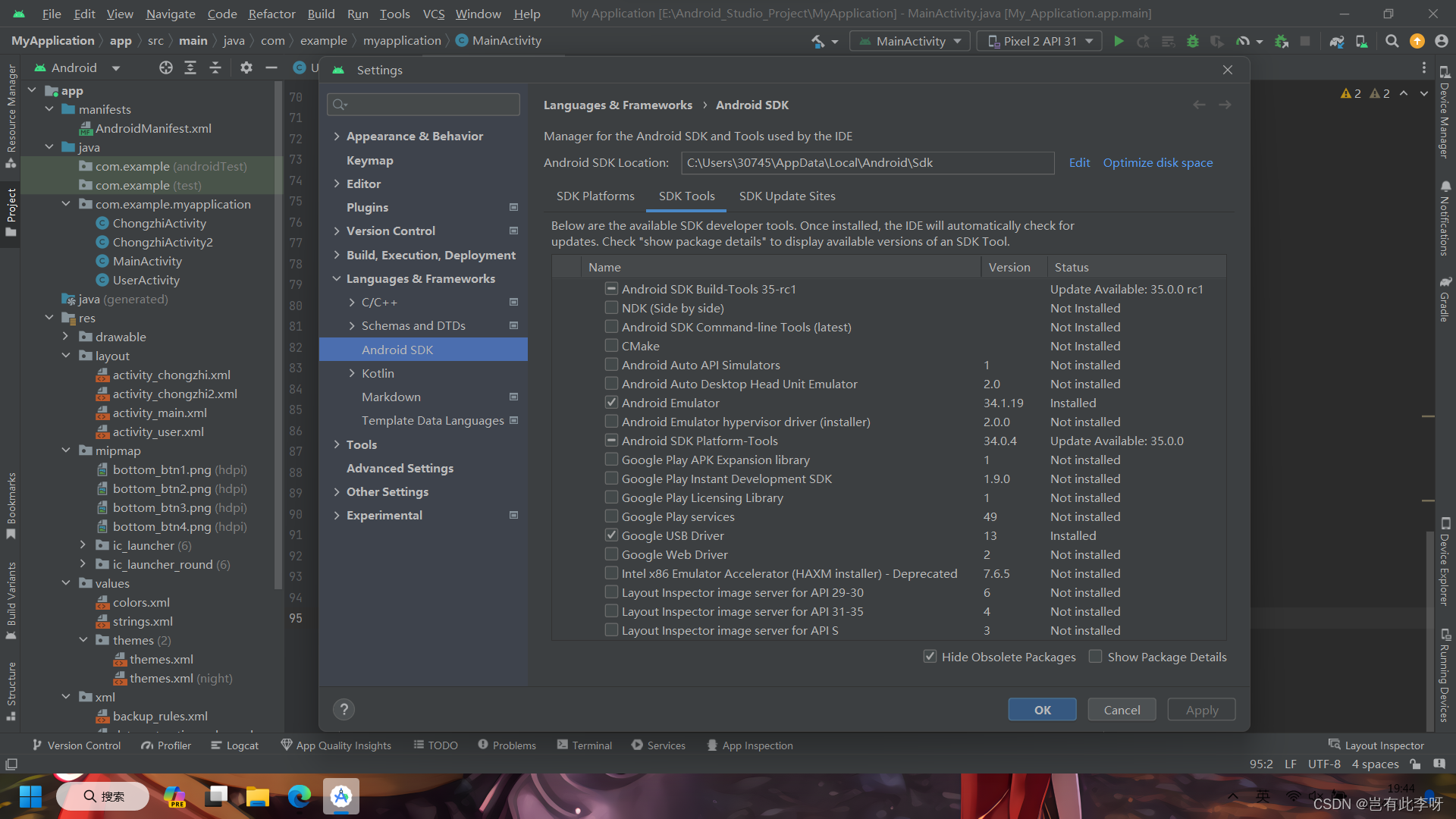Run the app with green play icon
This screenshot has width=1456, height=819.
click(x=1119, y=42)
